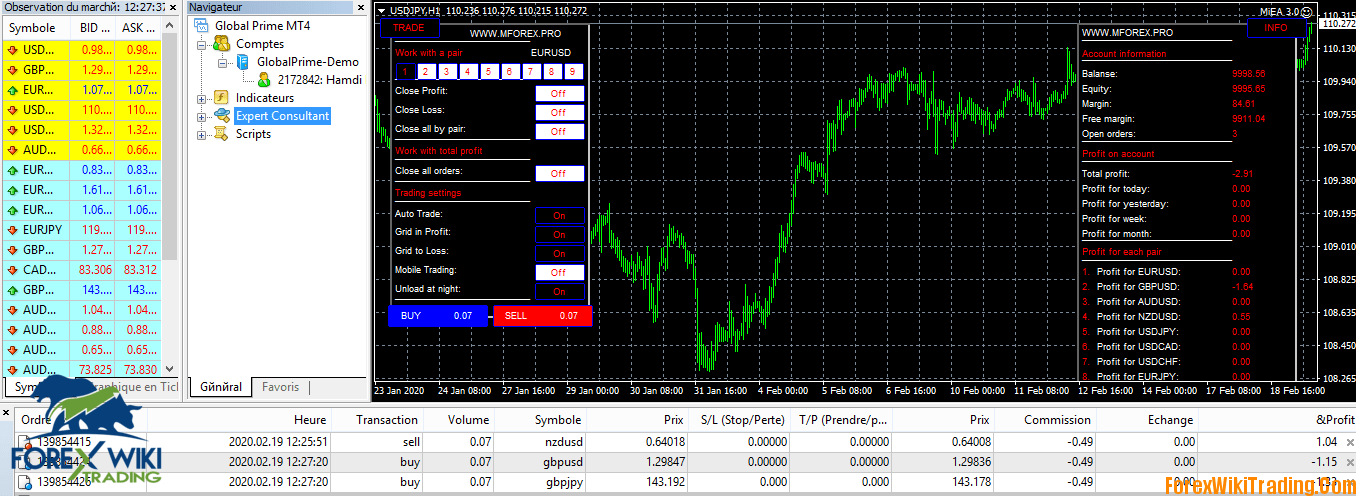Click the TRADE panel button

pyautogui.click(x=409, y=28)
